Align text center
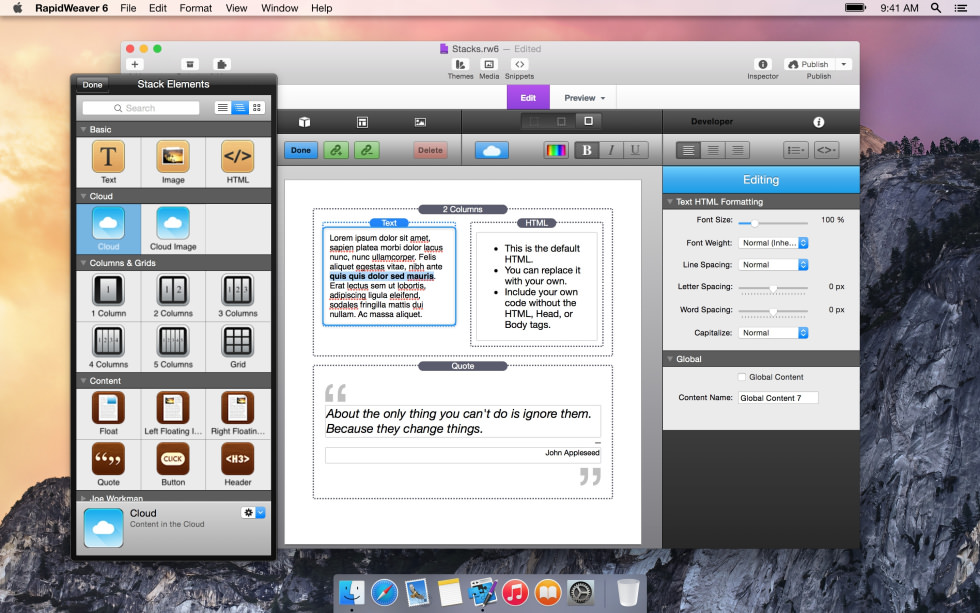980x613 pixels. tap(712, 150)
